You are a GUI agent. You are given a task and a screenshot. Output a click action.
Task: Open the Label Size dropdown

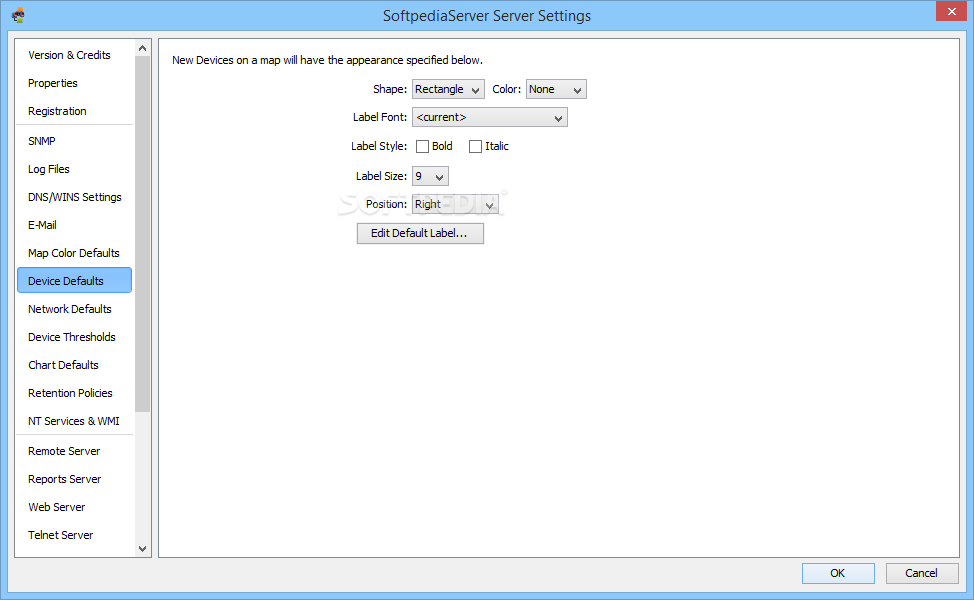click(430, 176)
